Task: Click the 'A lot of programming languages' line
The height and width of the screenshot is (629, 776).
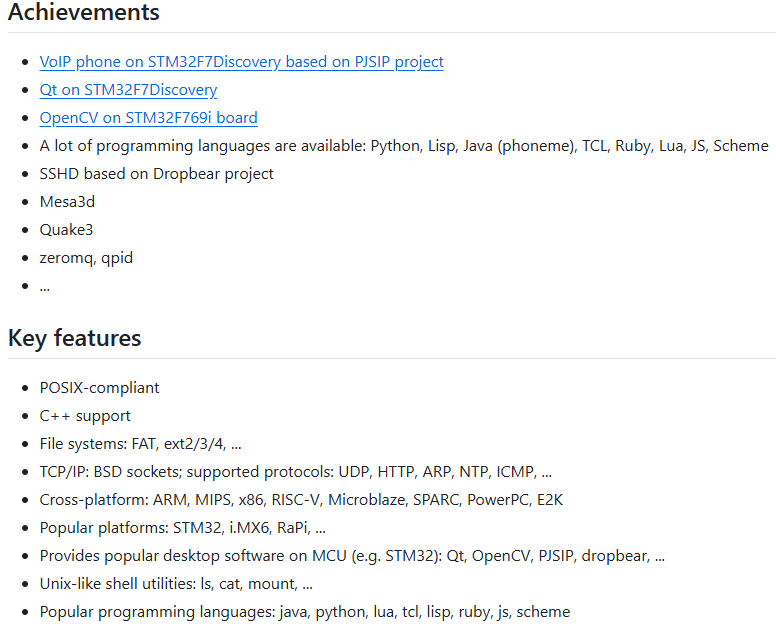Action: (x=403, y=146)
